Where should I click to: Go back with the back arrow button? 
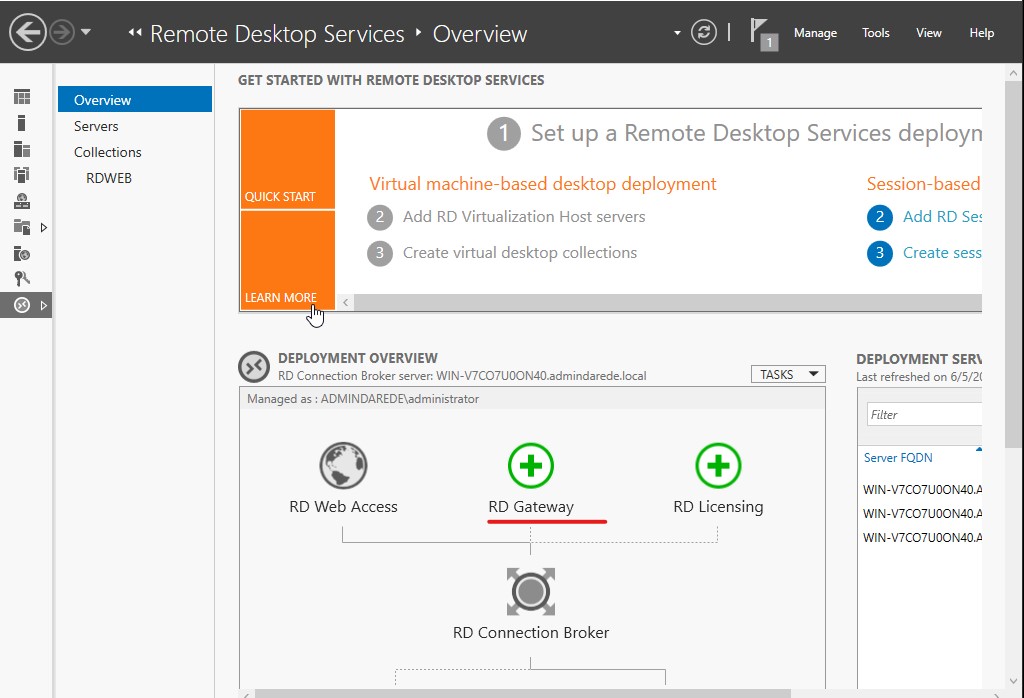tap(27, 32)
